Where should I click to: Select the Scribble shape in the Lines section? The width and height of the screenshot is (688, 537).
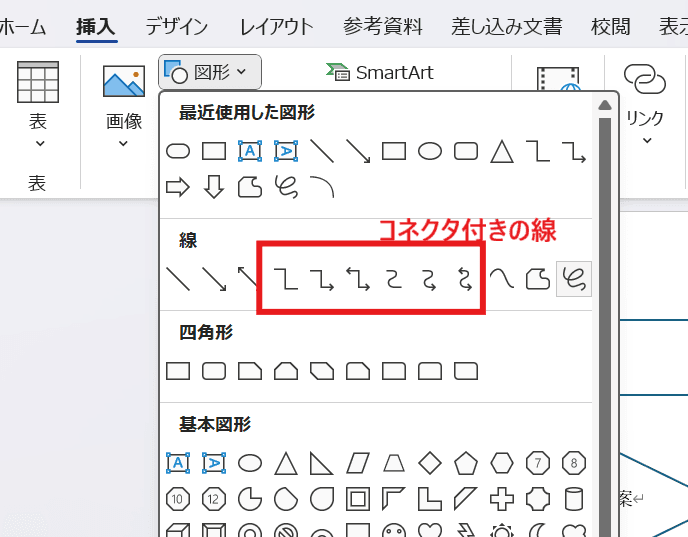(x=574, y=279)
